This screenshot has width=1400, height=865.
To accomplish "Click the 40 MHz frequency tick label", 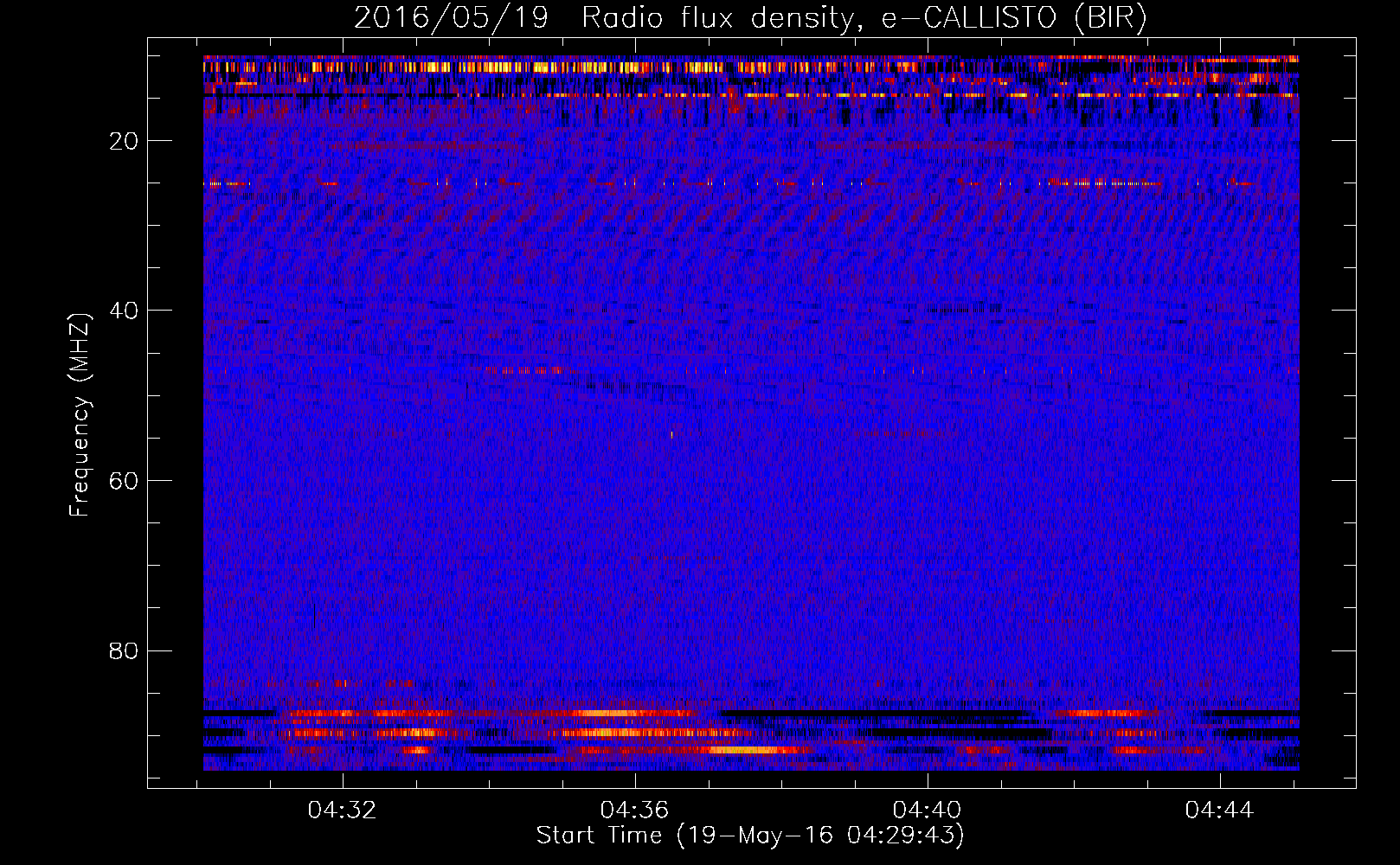I will click(x=124, y=311).
